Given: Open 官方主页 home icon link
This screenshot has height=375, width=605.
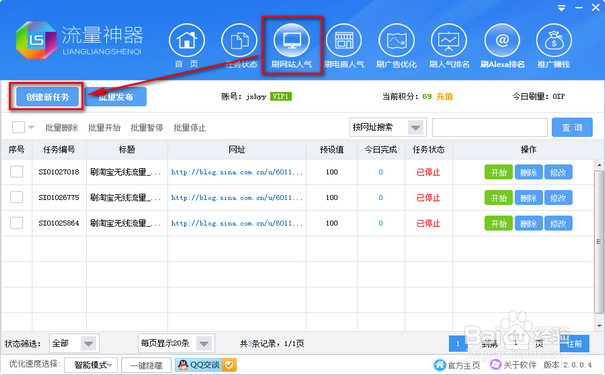Looking at the screenshot, I should [439, 365].
